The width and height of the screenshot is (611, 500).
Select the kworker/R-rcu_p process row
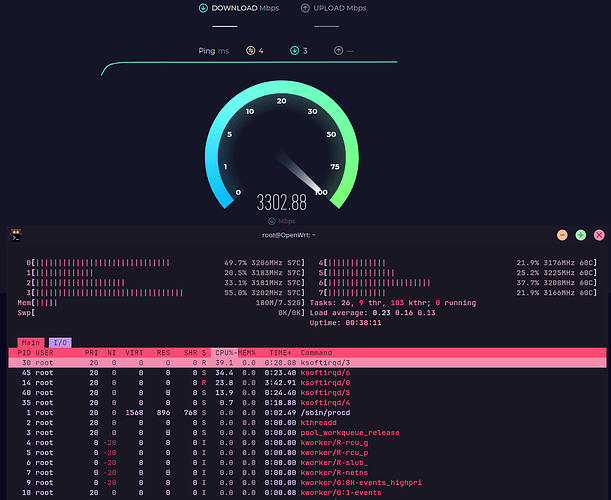(307, 453)
